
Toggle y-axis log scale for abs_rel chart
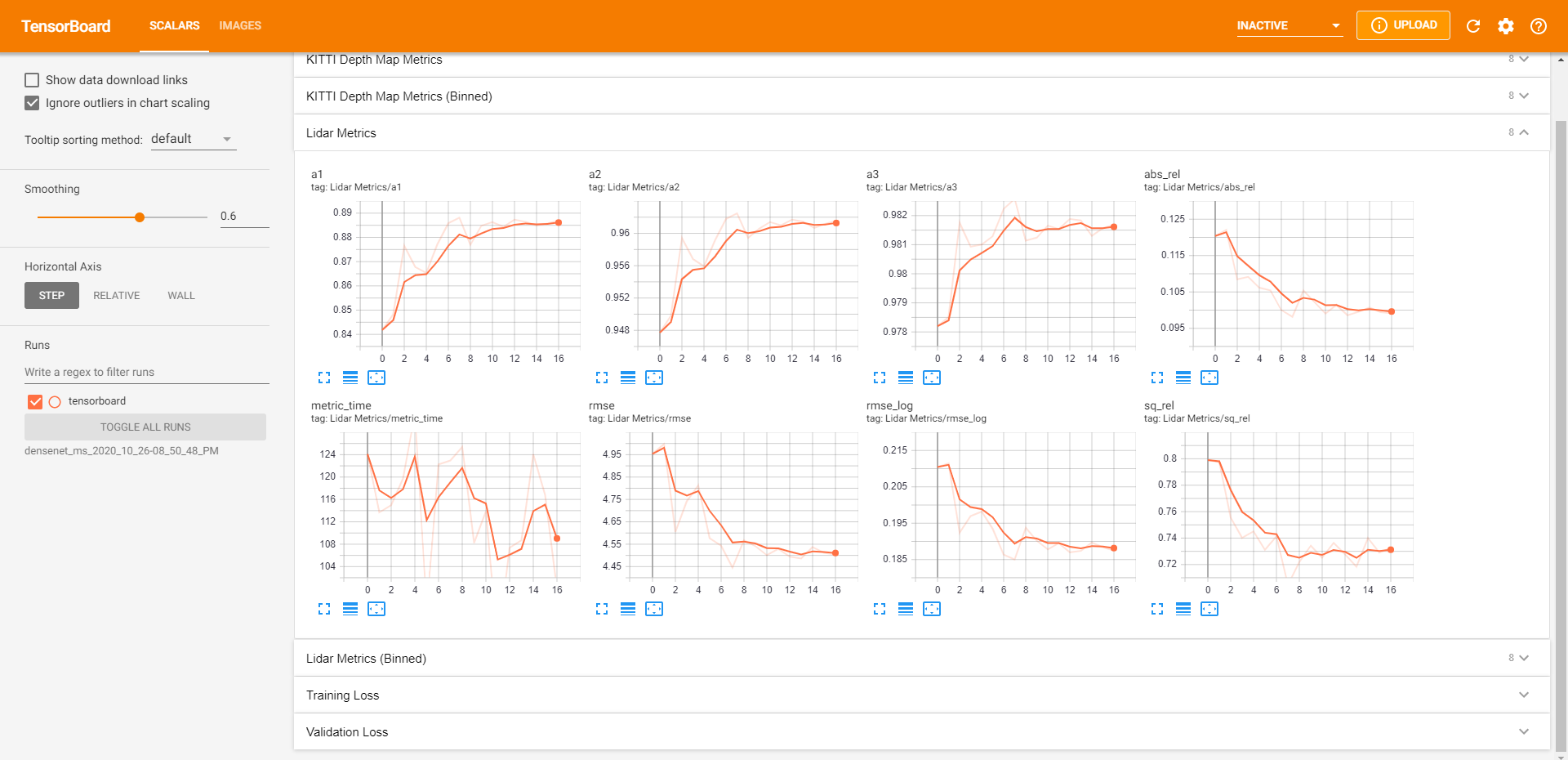coord(1183,378)
